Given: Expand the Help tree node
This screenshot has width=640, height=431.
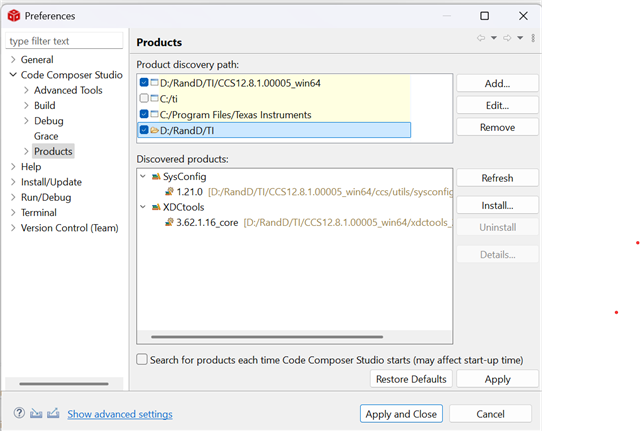Looking at the screenshot, I should [13, 167].
